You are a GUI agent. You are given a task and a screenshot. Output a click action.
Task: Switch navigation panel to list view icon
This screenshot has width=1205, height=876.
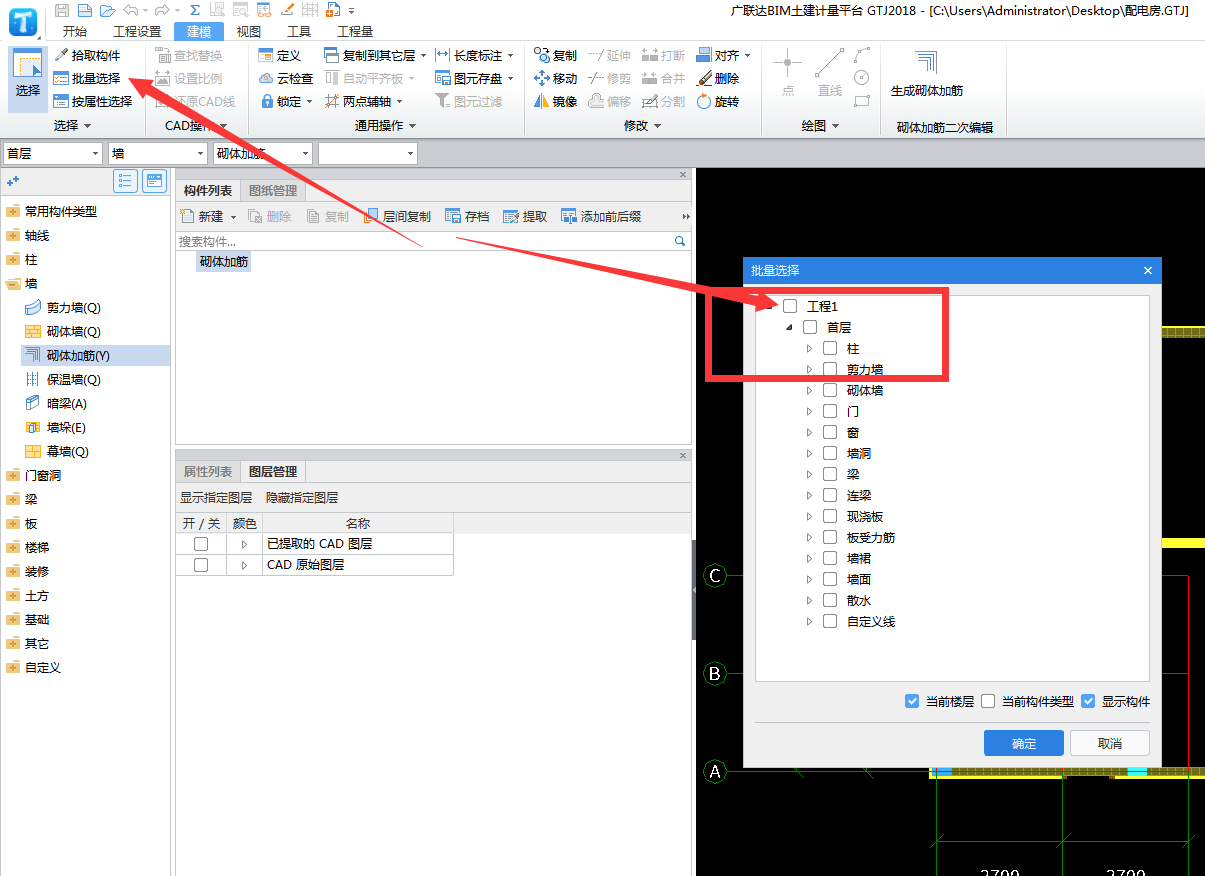[126, 181]
